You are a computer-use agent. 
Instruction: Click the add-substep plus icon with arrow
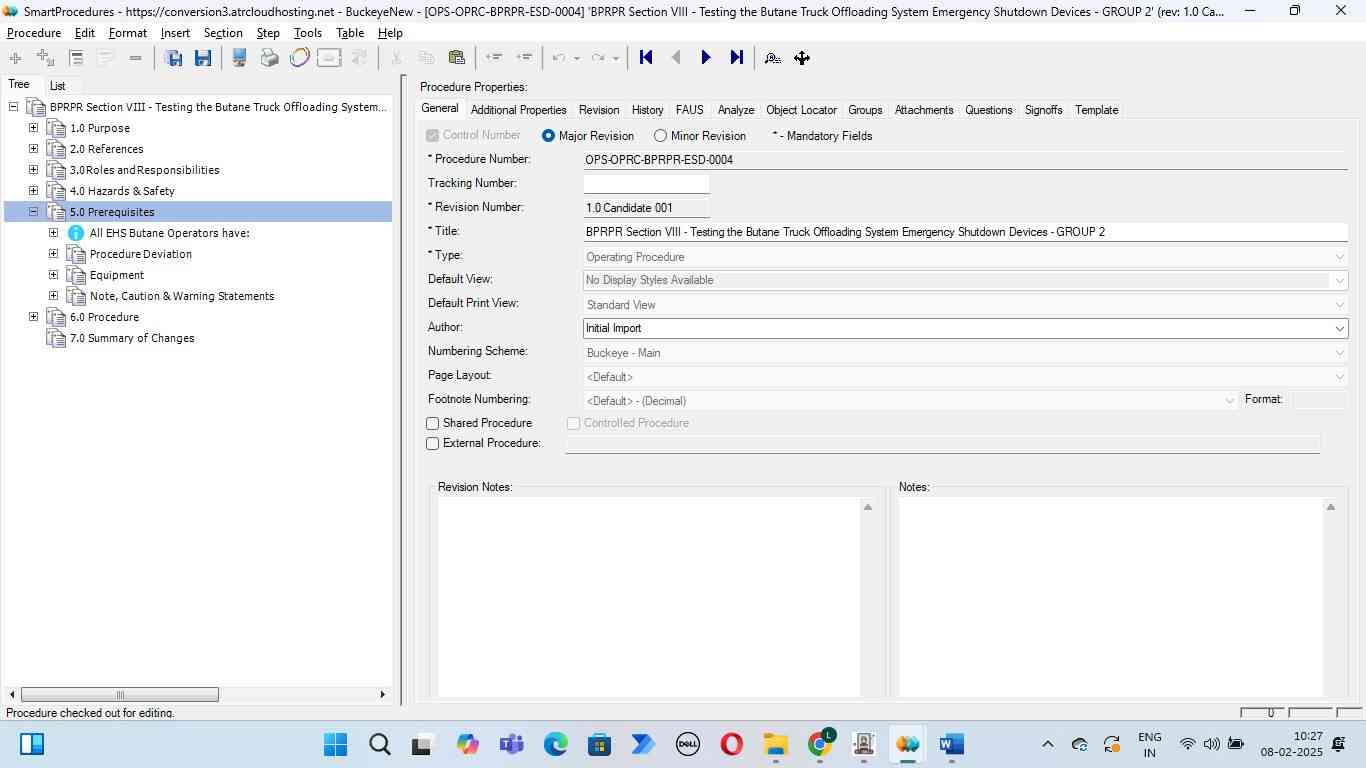45,58
